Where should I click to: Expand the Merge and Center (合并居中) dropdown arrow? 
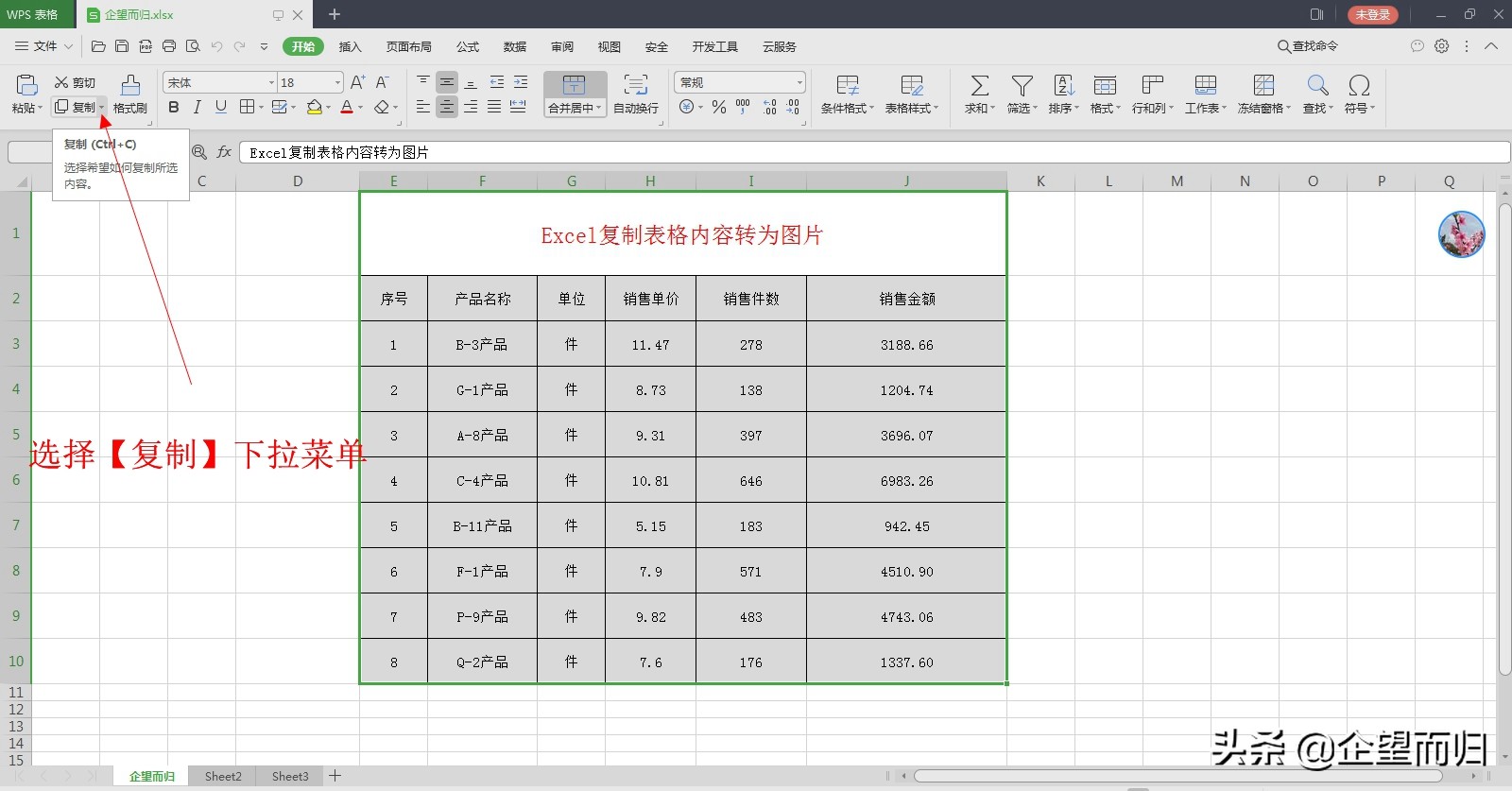click(599, 108)
